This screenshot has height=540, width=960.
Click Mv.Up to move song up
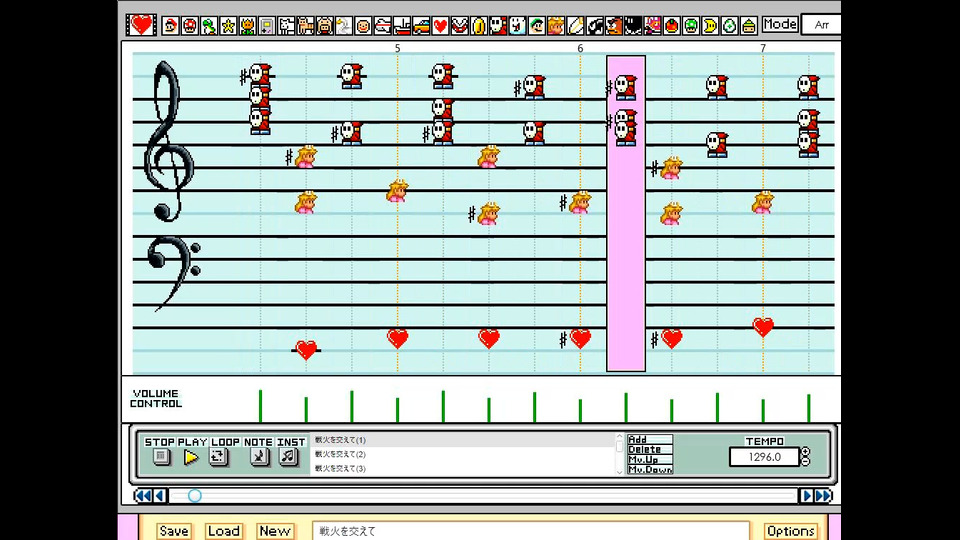click(650, 459)
